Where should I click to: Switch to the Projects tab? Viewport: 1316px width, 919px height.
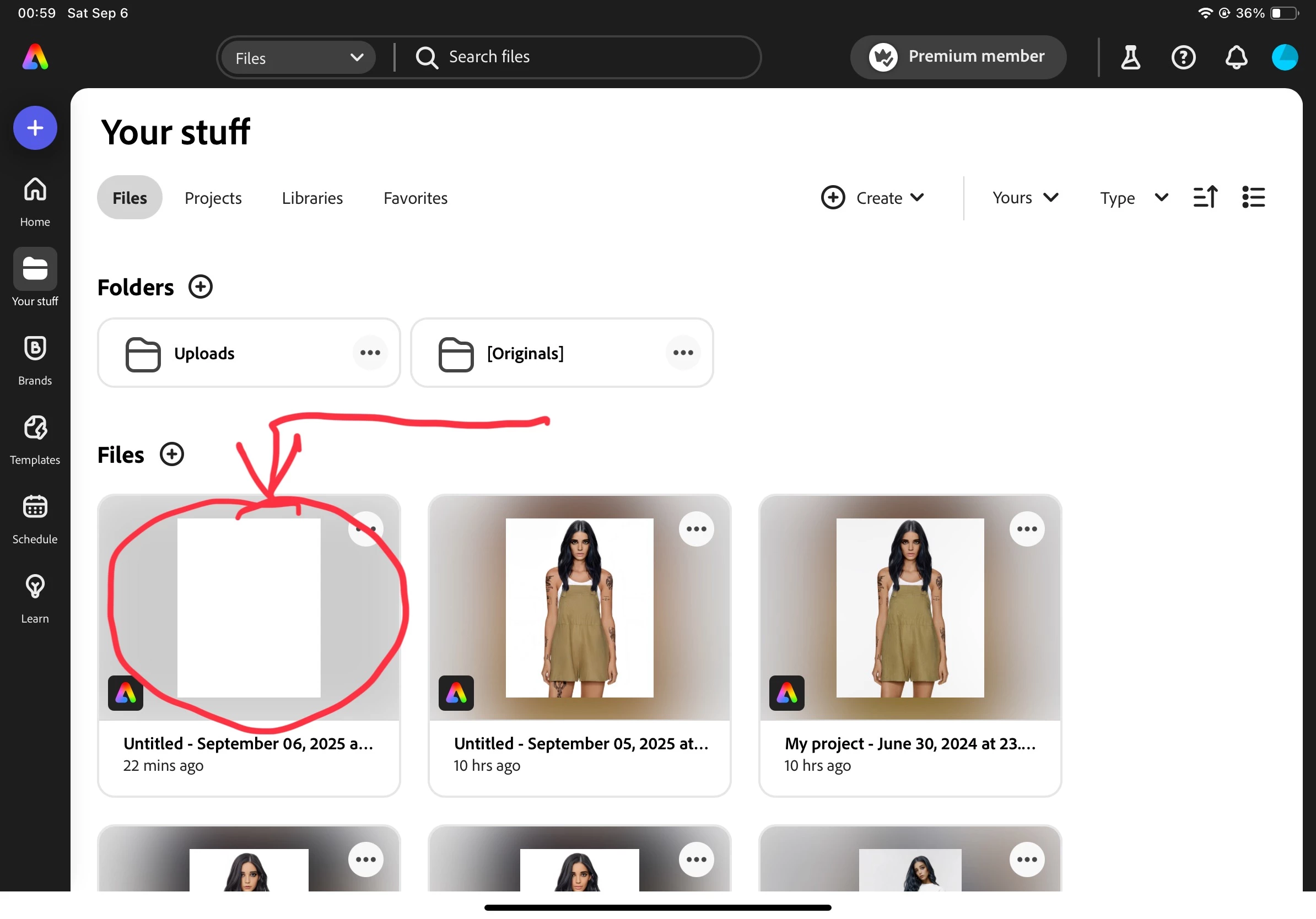(x=213, y=198)
